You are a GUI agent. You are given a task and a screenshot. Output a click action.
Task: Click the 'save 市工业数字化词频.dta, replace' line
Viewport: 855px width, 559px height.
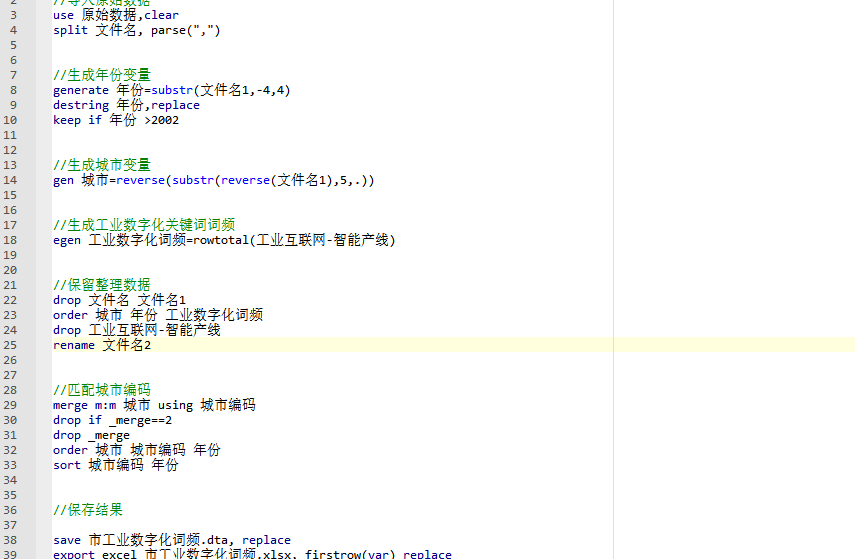tap(172, 540)
